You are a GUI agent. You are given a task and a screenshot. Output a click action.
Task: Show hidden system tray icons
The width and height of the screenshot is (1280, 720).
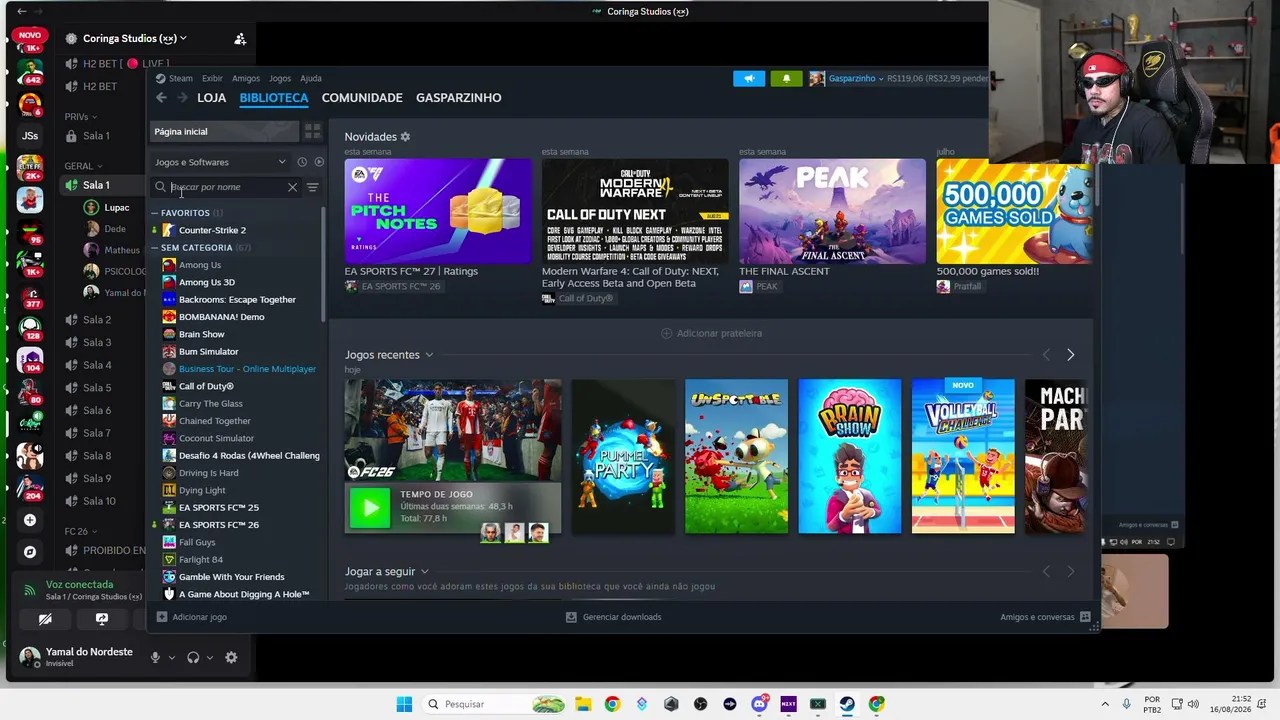(1105, 704)
